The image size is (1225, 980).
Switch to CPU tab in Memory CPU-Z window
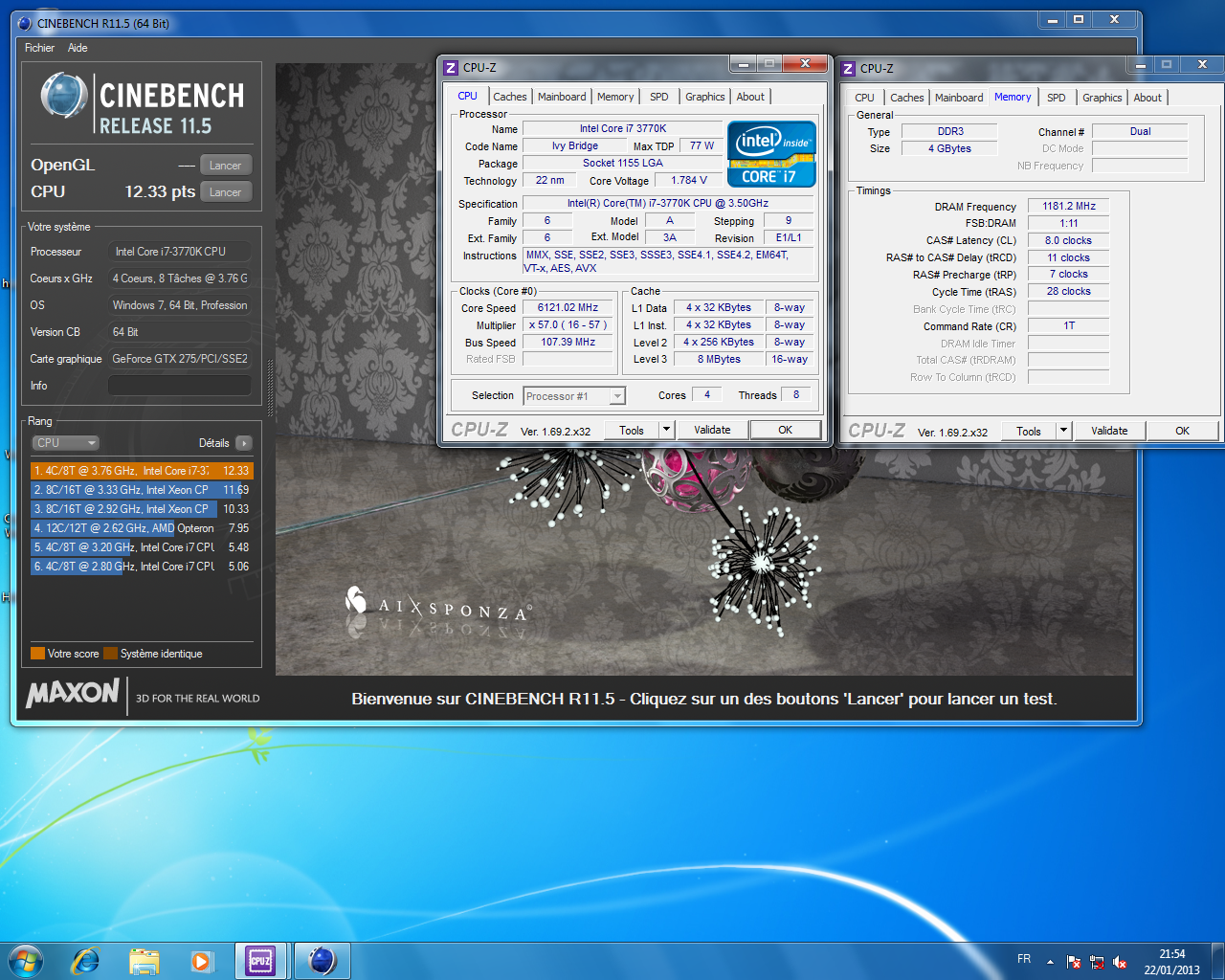864,98
